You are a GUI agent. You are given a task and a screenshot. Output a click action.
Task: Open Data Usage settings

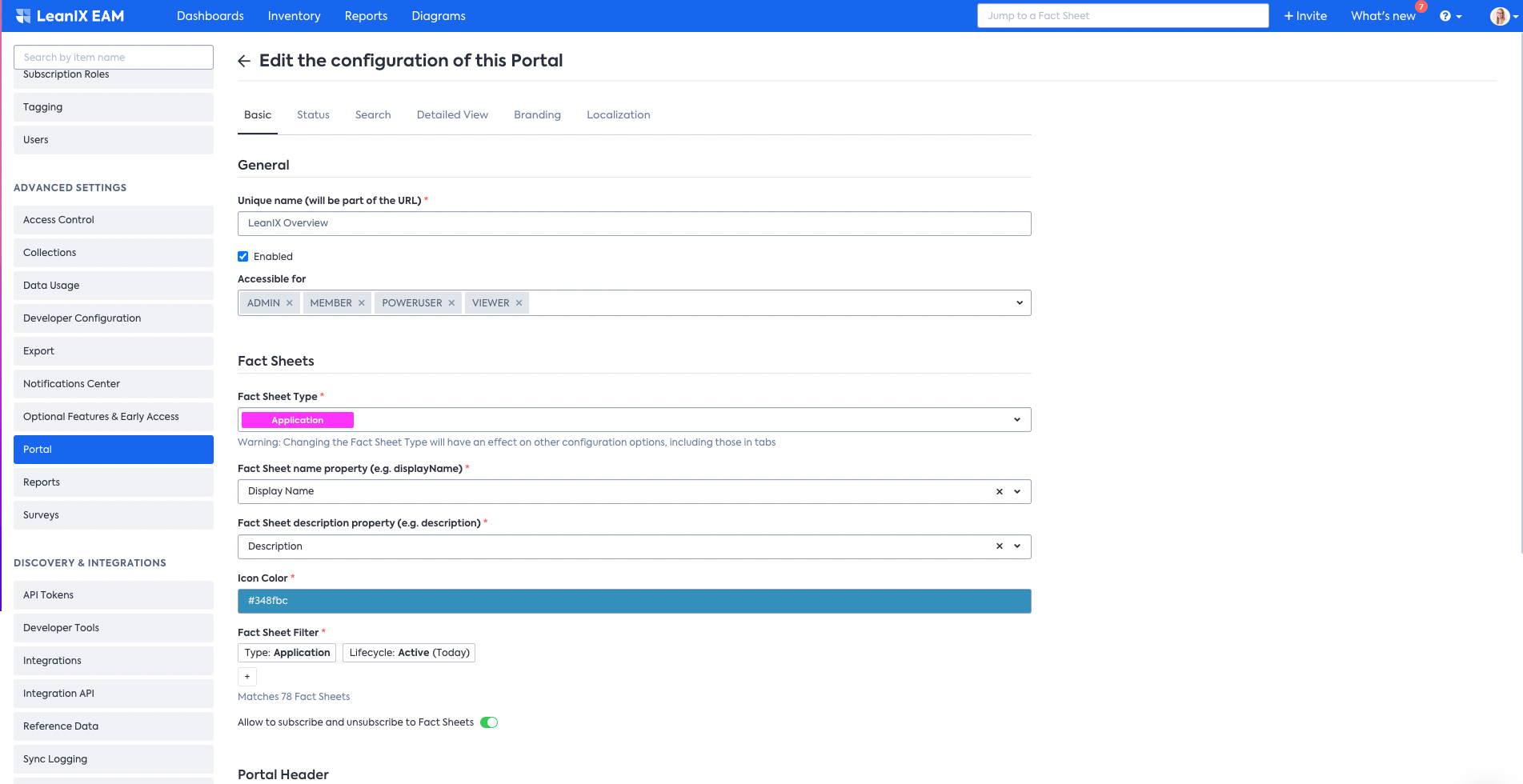click(114, 286)
